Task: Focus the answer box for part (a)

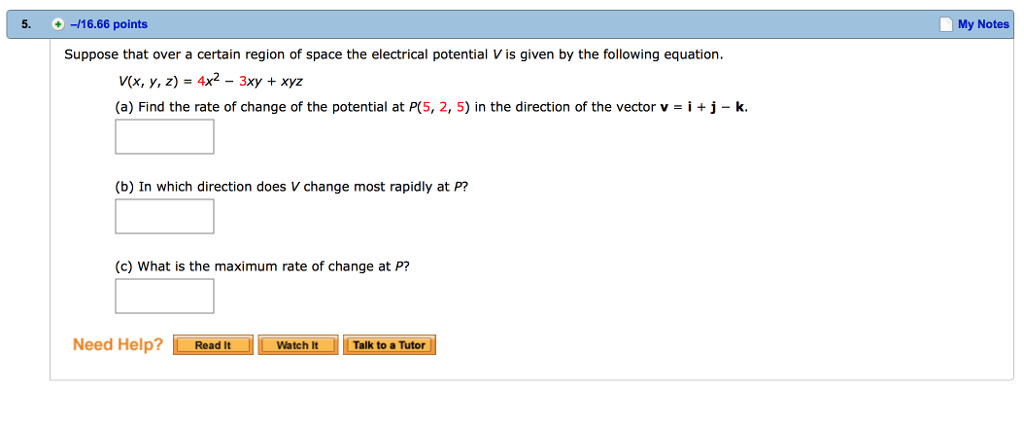Action: click(164, 137)
